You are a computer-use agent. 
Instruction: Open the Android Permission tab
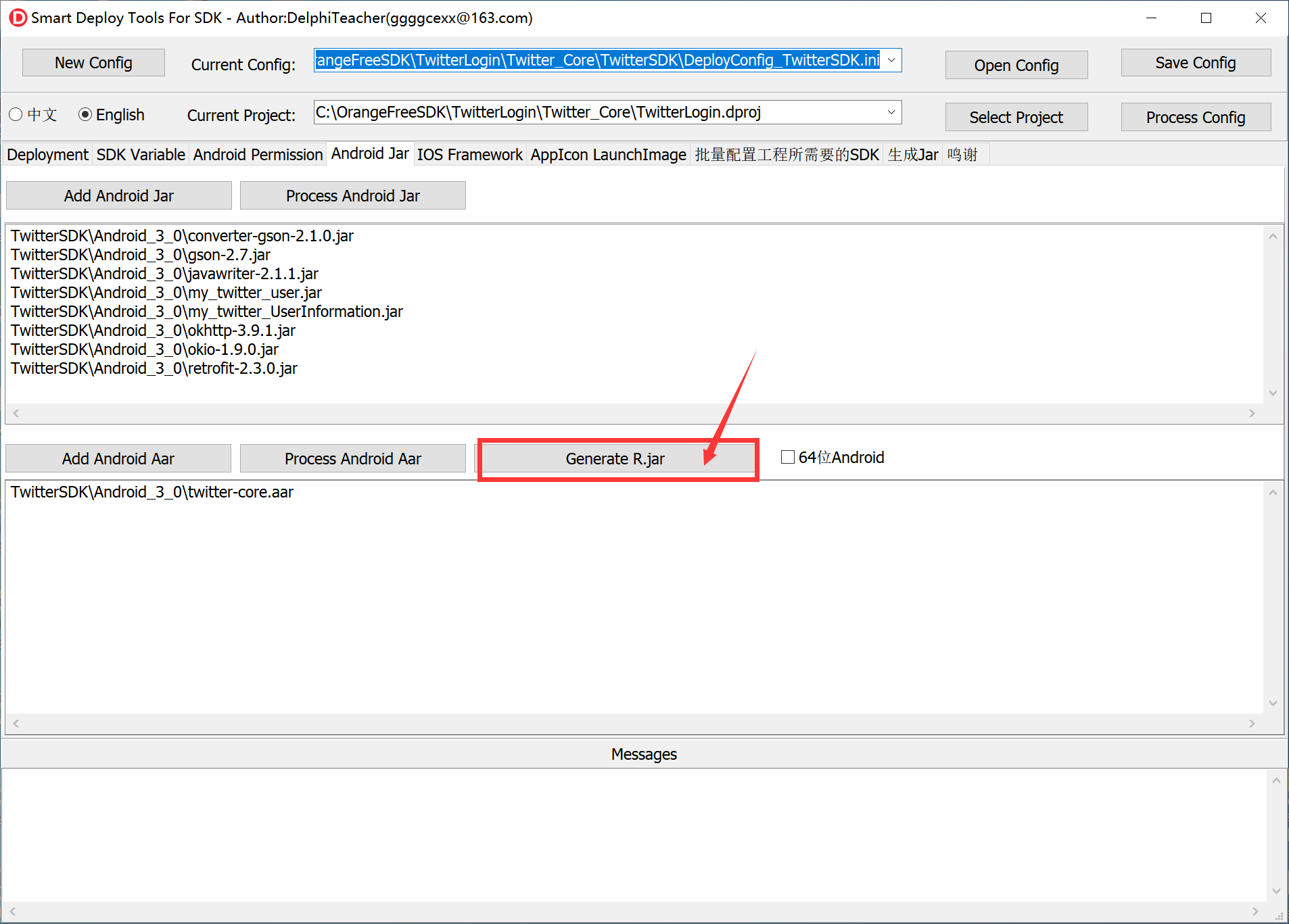(258, 155)
